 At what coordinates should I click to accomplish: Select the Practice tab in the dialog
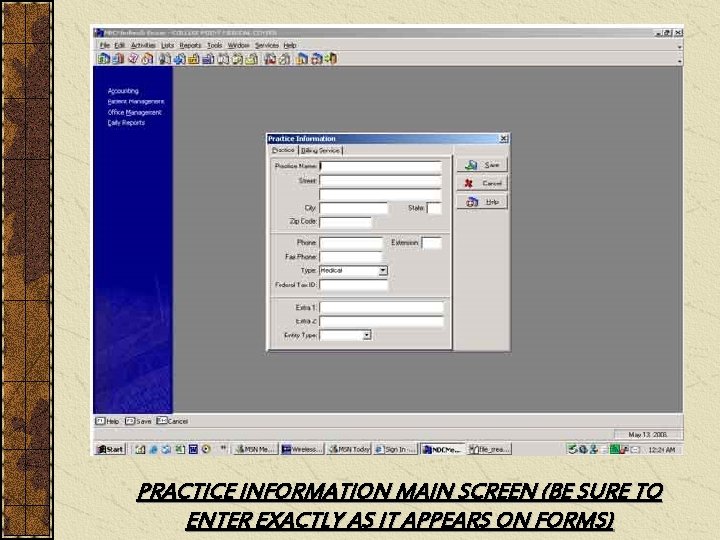pos(283,150)
